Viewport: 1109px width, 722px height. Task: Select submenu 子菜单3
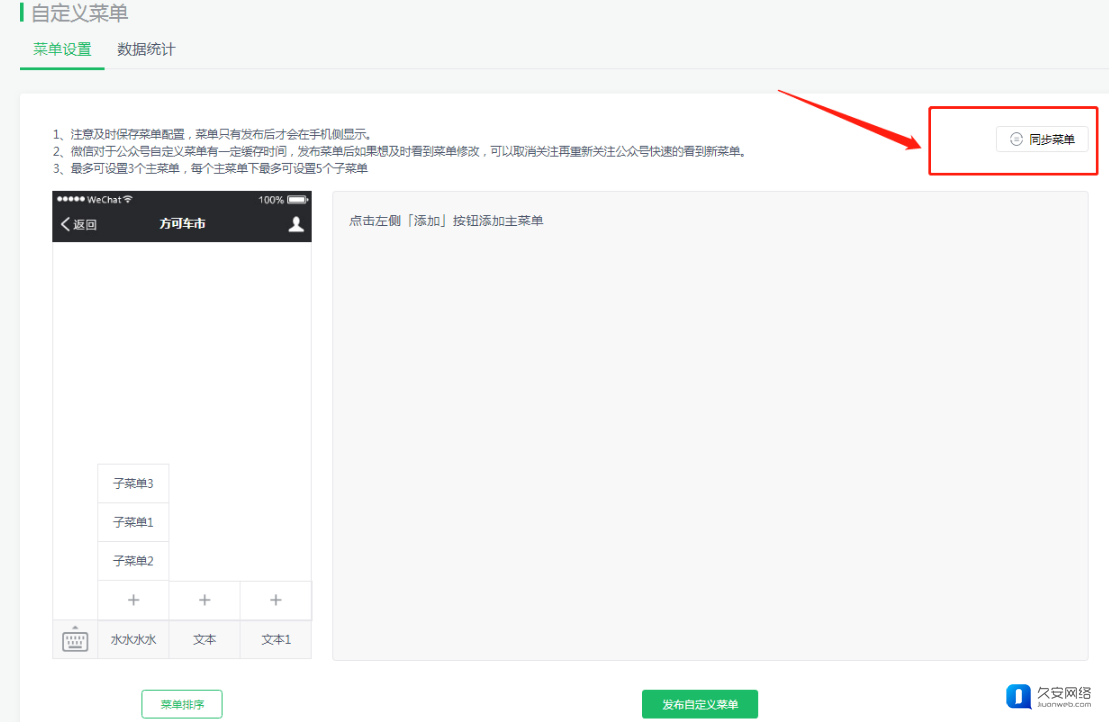[133, 484]
